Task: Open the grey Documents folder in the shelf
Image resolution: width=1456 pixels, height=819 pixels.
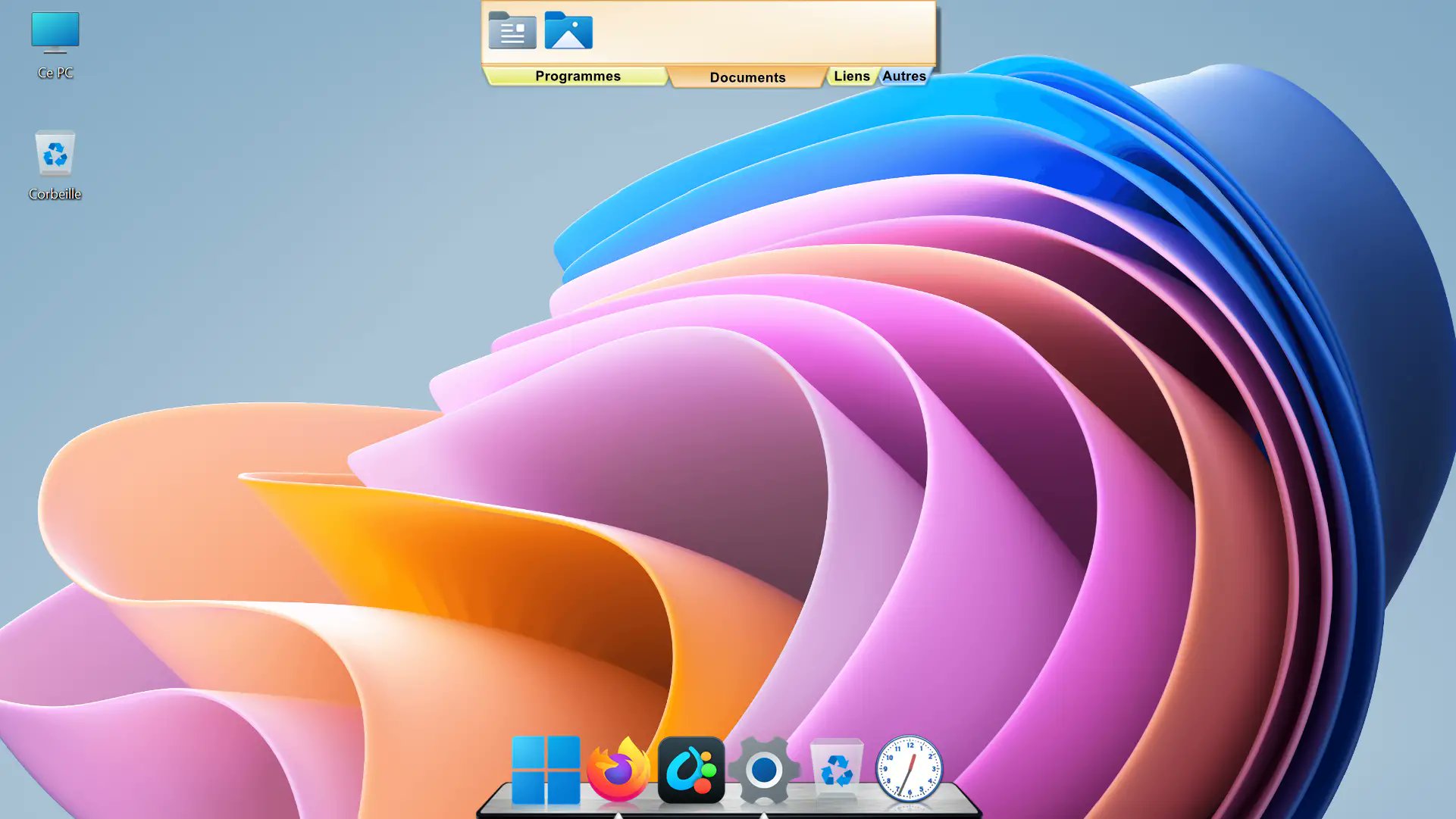Action: [512, 31]
